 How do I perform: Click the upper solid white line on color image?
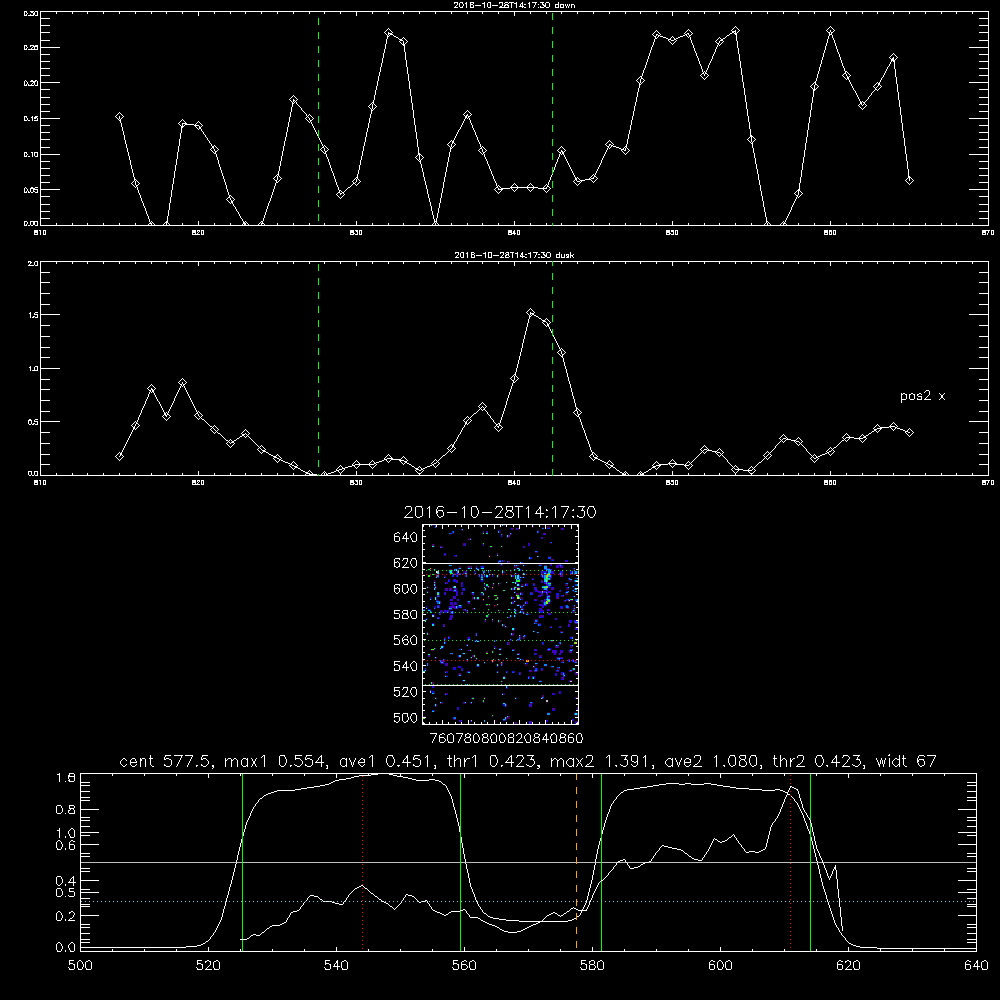coord(500,563)
